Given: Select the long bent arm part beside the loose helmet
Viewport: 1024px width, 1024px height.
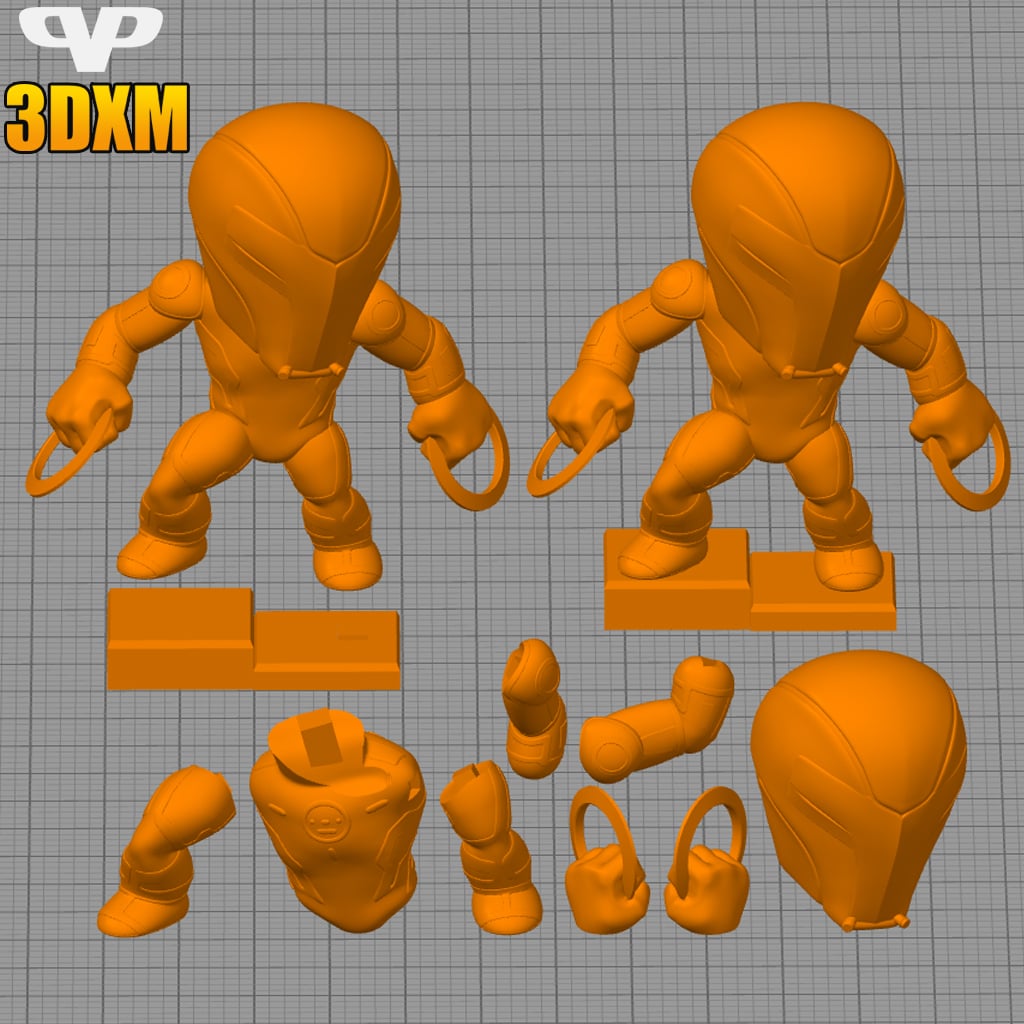Looking at the screenshot, I should [656, 720].
